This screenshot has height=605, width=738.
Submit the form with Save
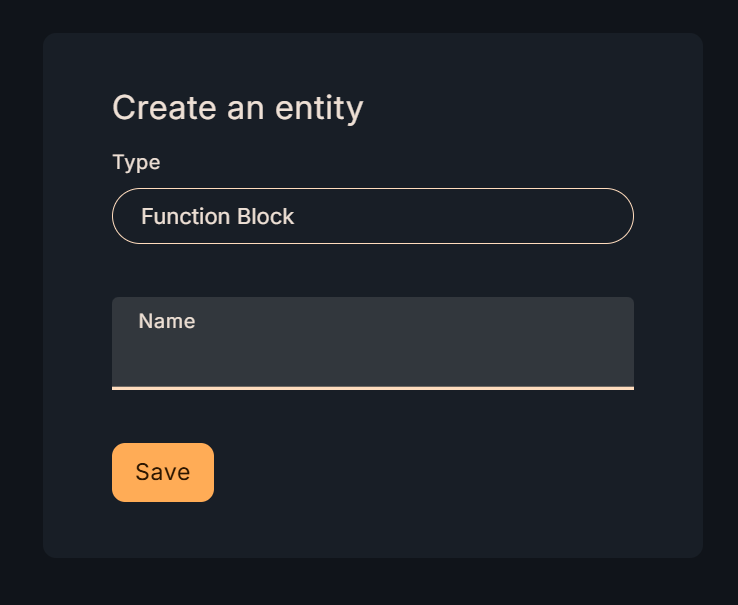tap(163, 472)
